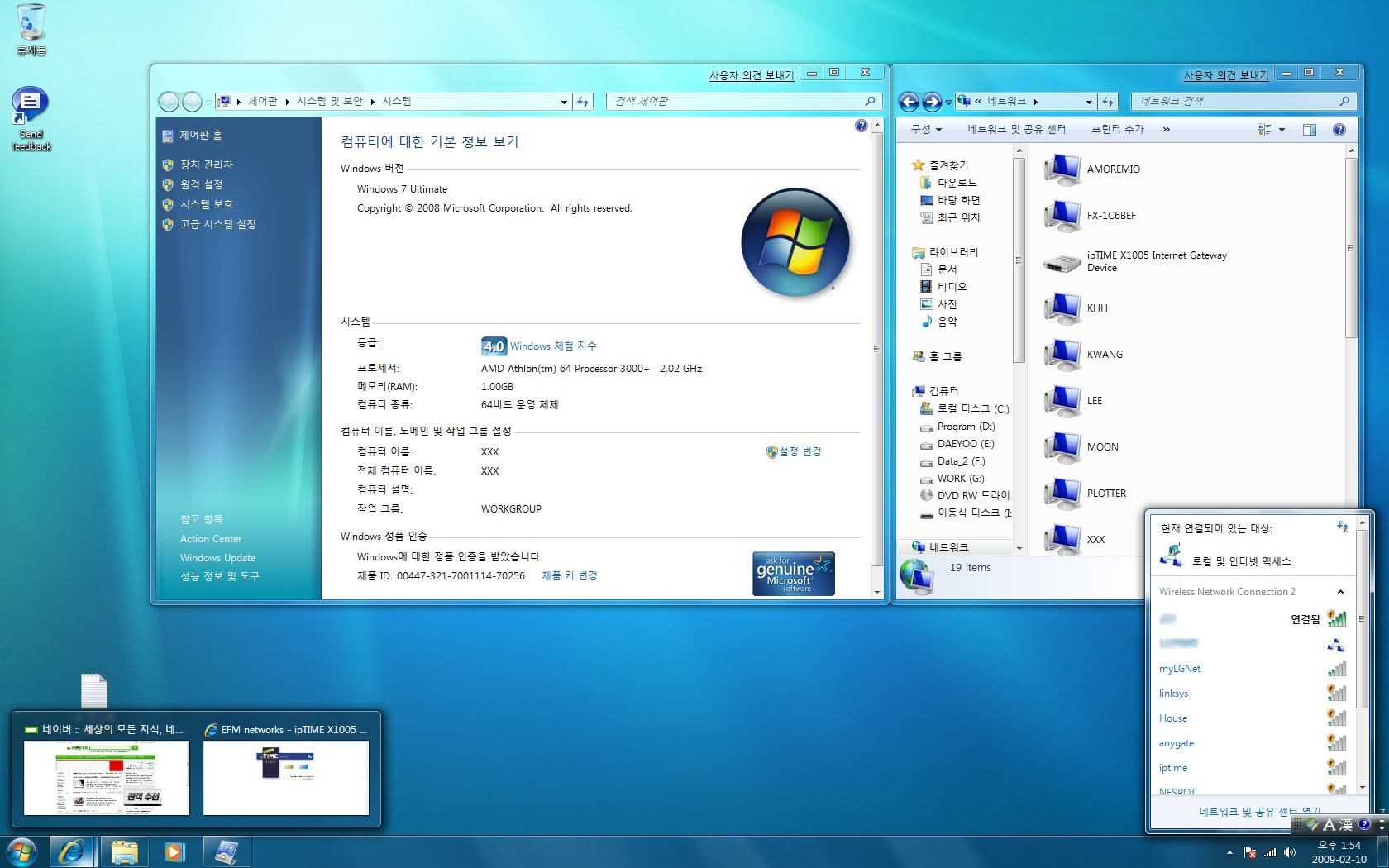Click the volume speaker icon in system tray

click(1290, 852)
